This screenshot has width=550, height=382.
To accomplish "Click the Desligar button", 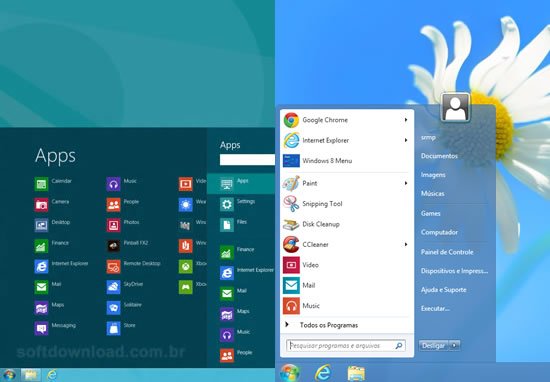I will 434,346.
